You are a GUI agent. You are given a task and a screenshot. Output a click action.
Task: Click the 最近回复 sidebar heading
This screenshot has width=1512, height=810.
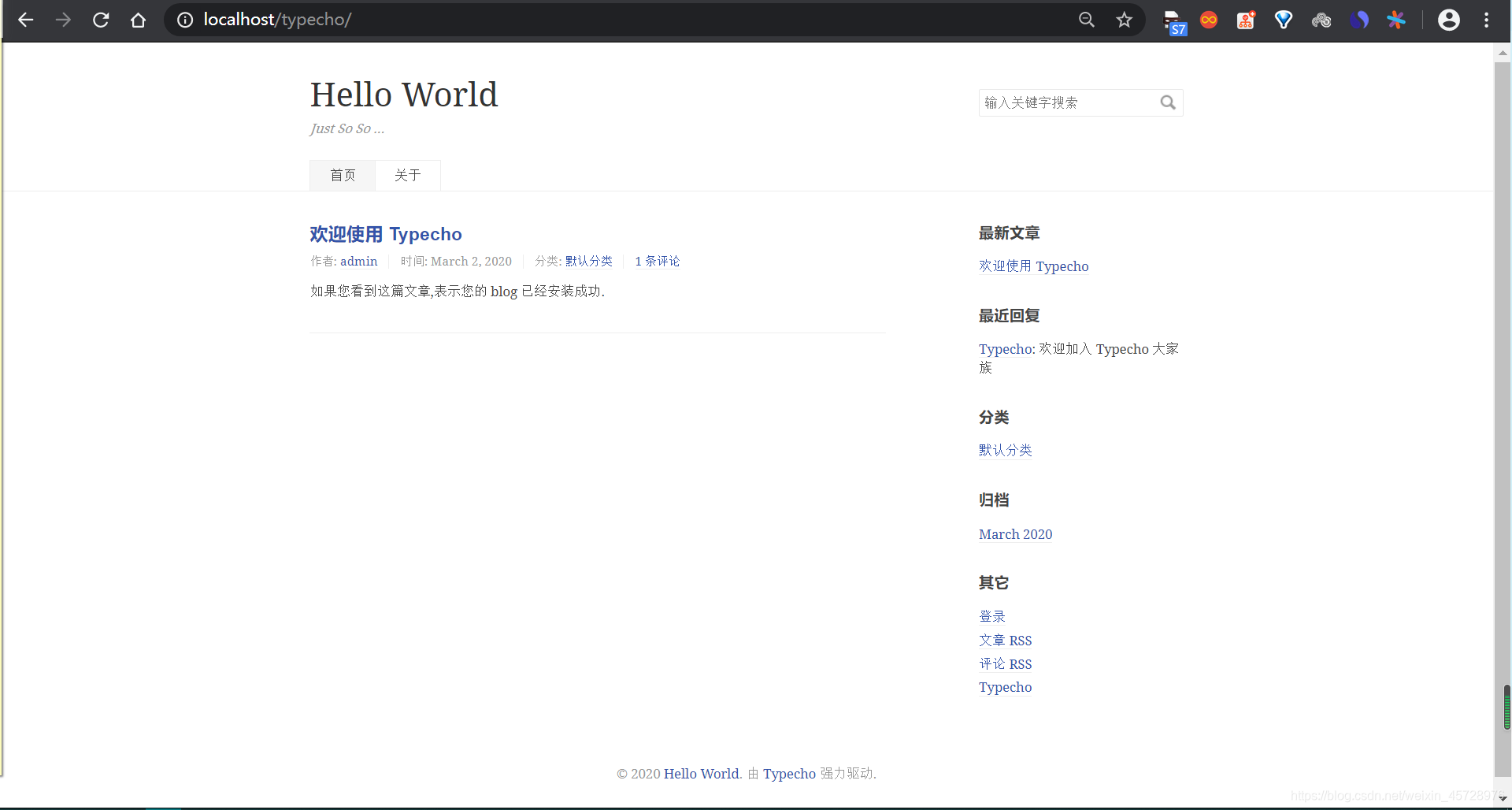(1010, 316)
